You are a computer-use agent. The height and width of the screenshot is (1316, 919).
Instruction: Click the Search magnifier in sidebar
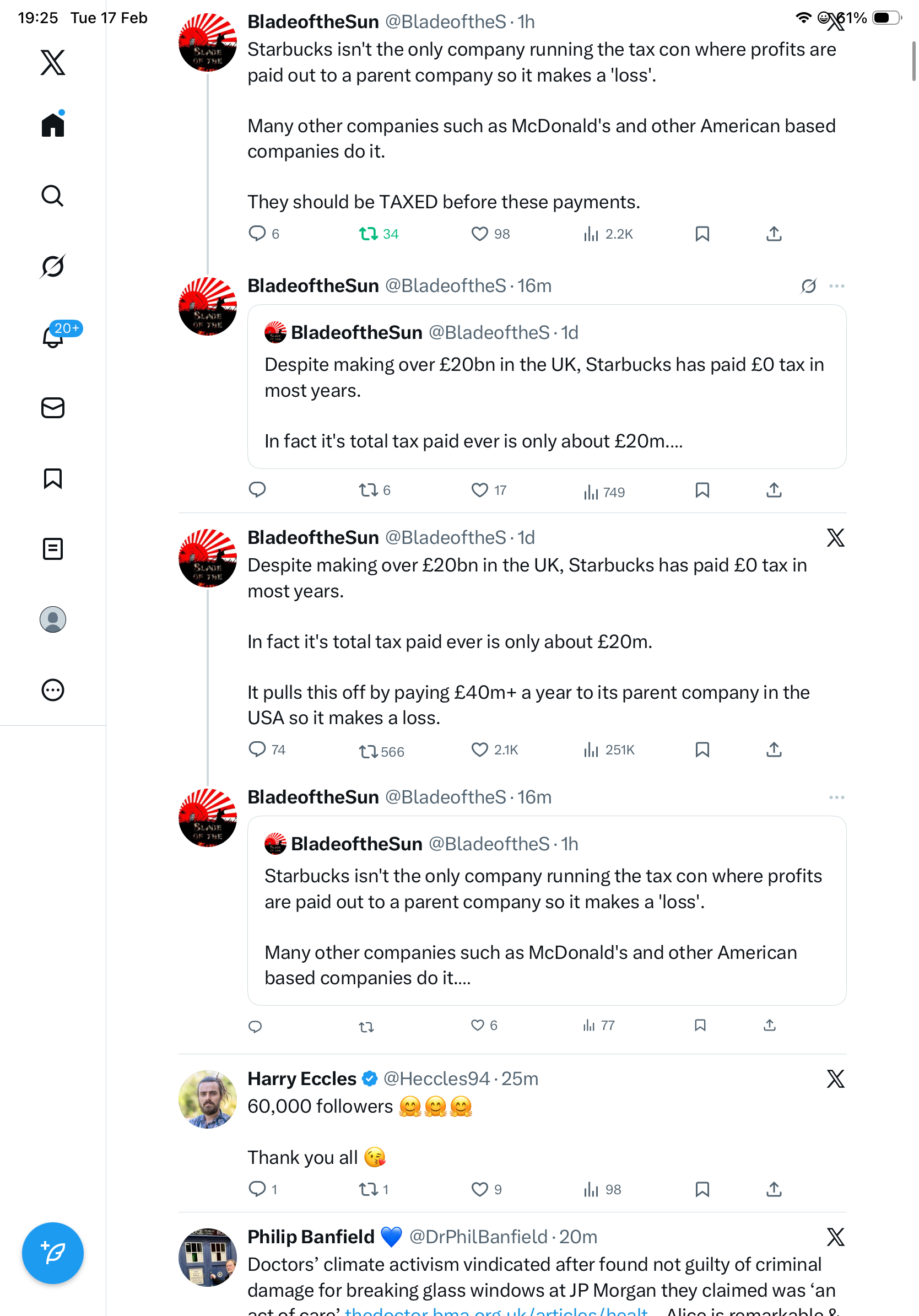(x=53, y=196)
